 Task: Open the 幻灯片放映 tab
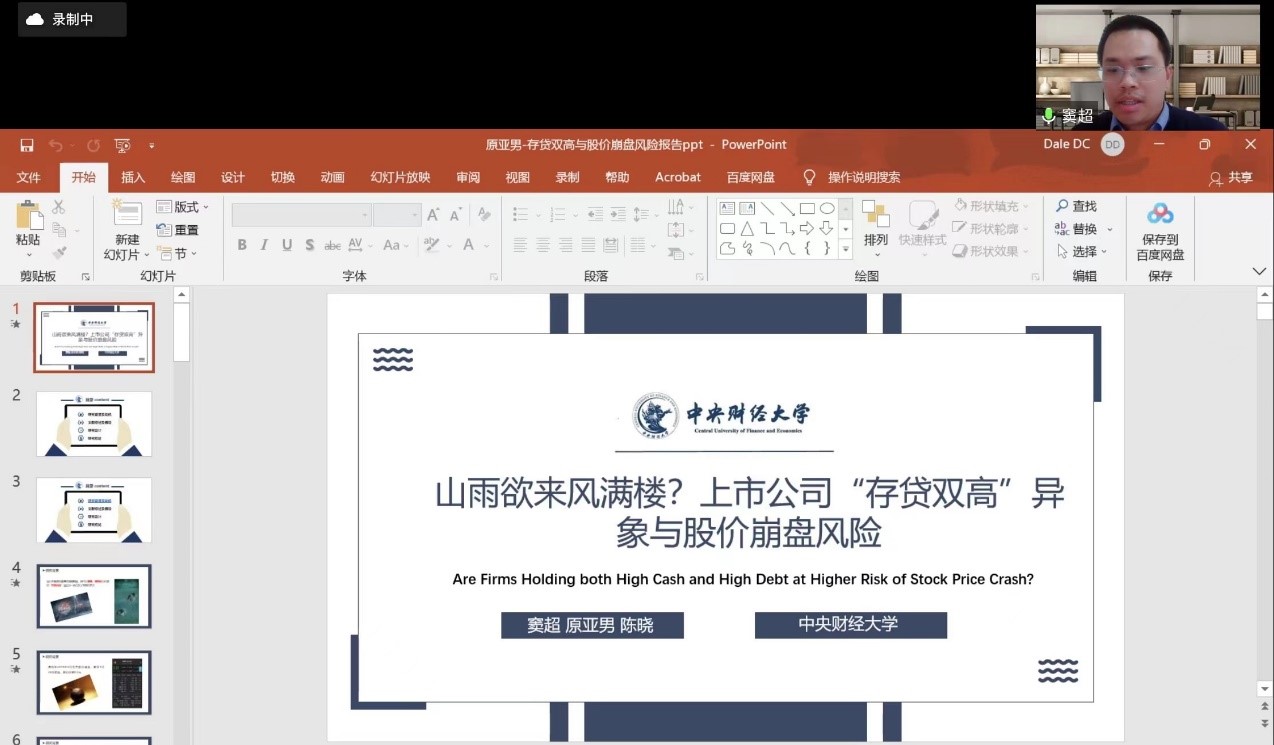[x=399, y=177]
